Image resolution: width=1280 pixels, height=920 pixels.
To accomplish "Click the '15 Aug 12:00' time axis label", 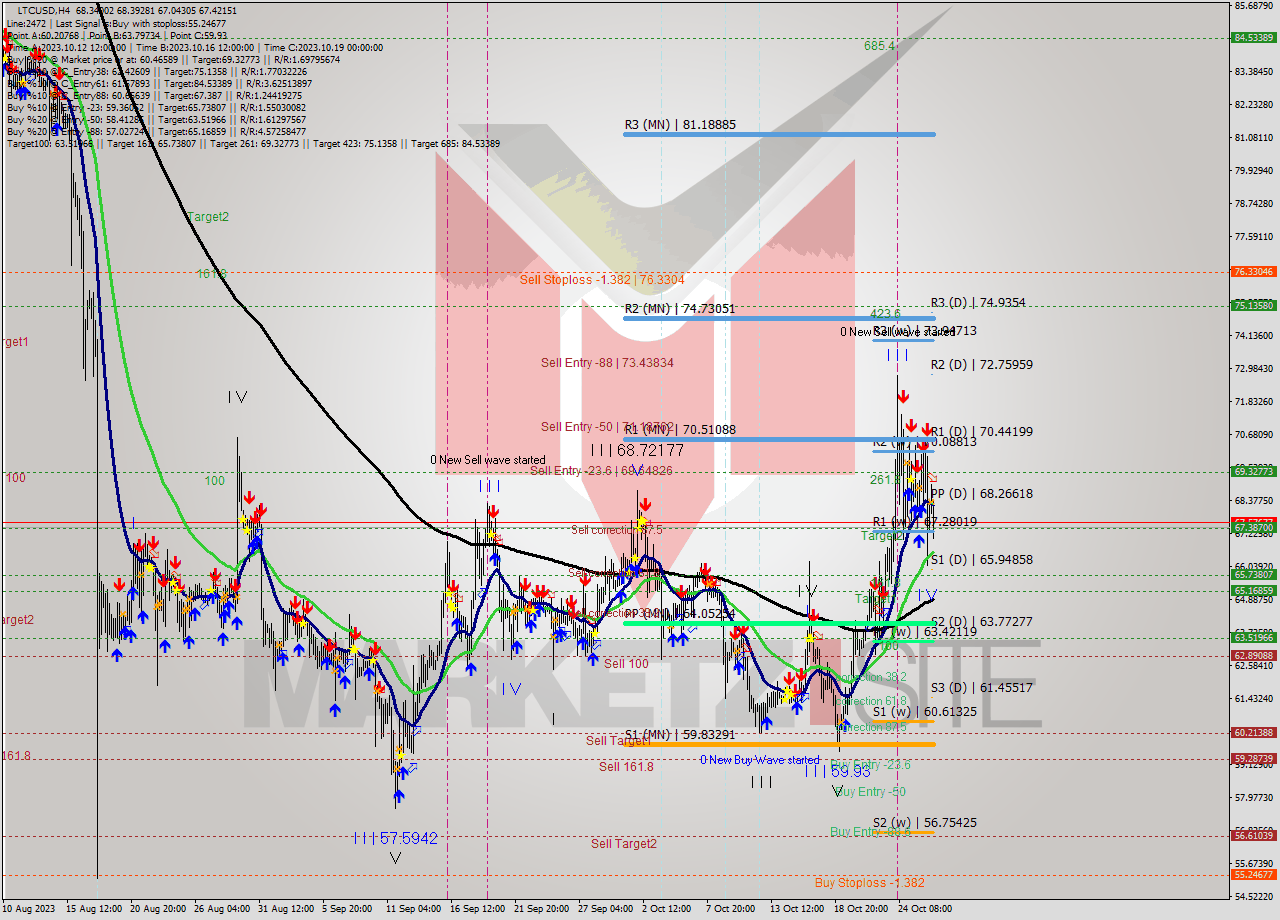I will coord(94,909).
